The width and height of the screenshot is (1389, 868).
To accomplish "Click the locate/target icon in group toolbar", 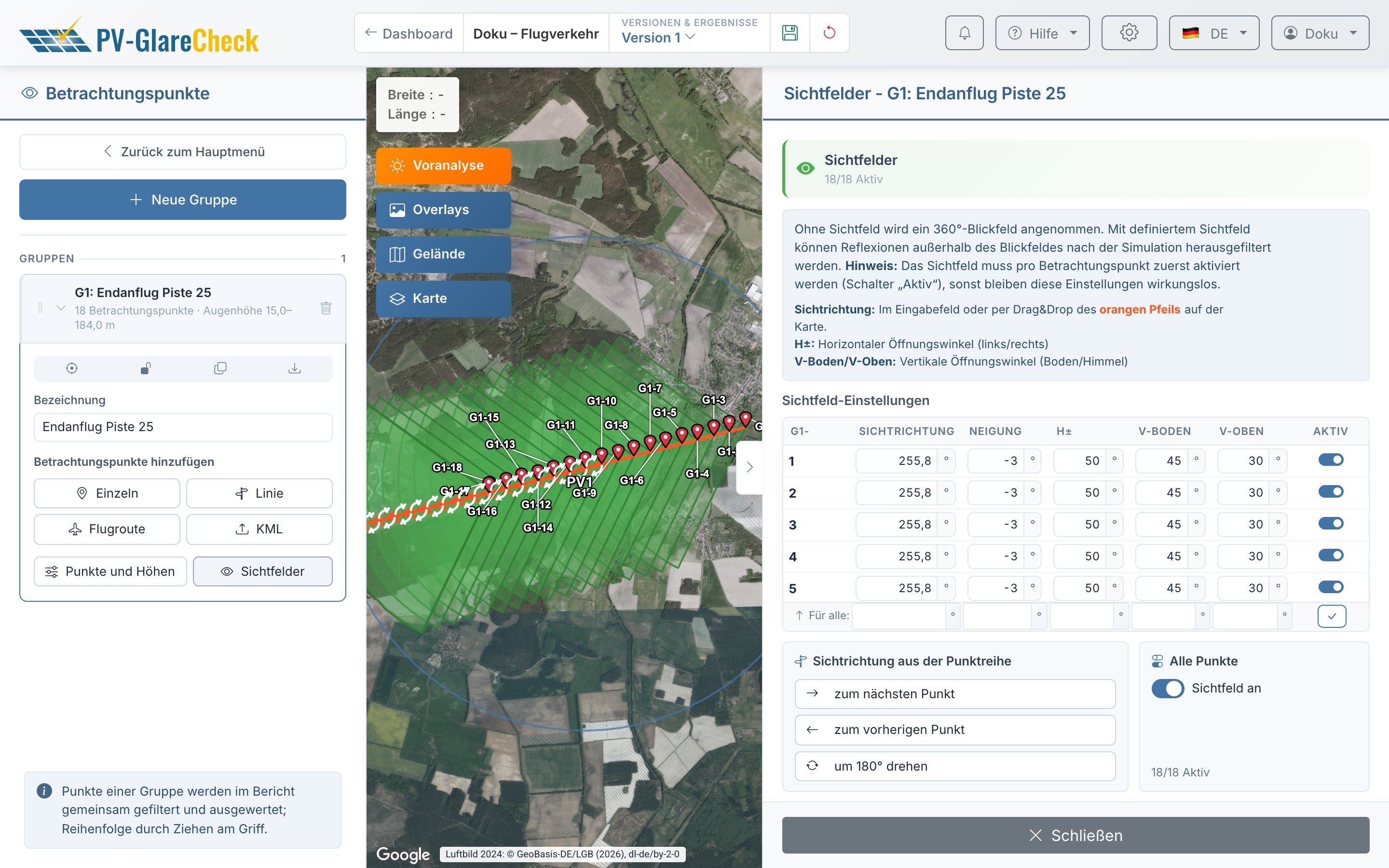I will pyautogui.click(x=72, y=368).
